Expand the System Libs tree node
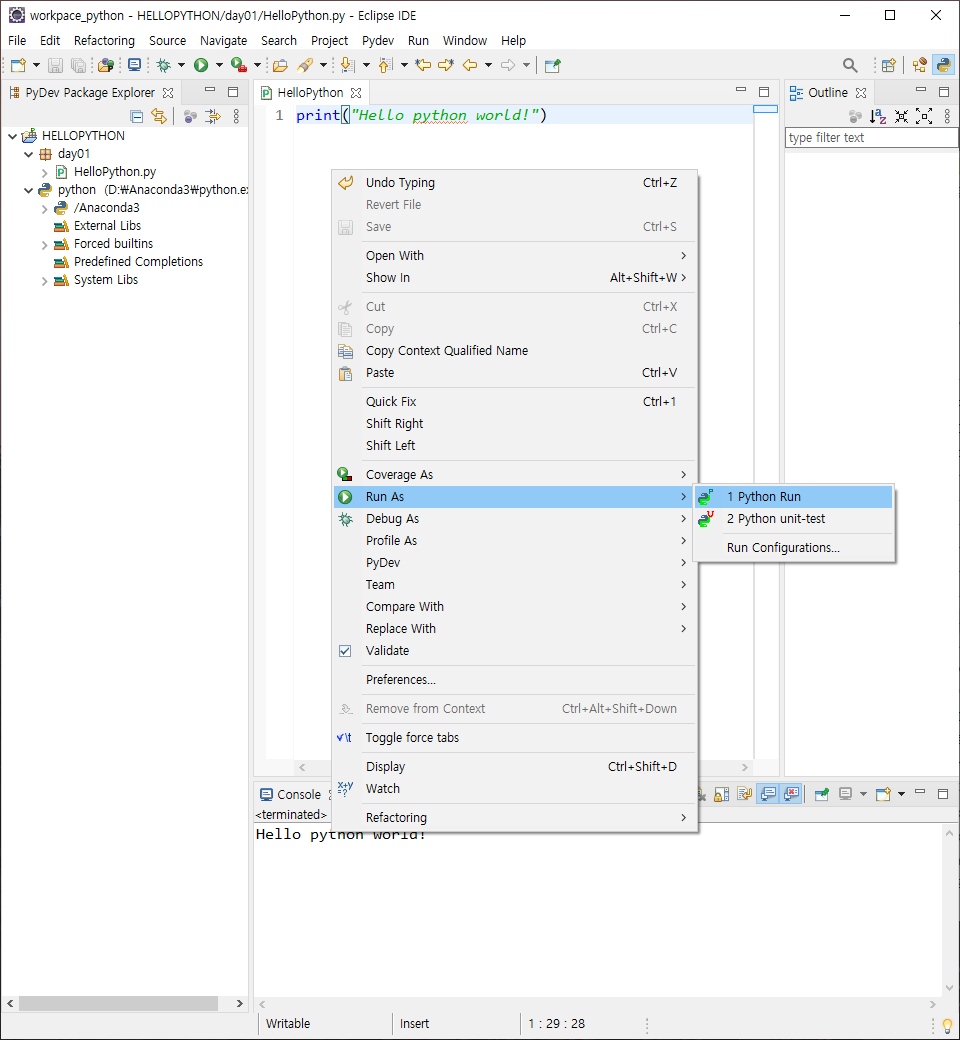The width and height of the screenshot is (960, 1040). pyautogui.click(x=44, y=281)
